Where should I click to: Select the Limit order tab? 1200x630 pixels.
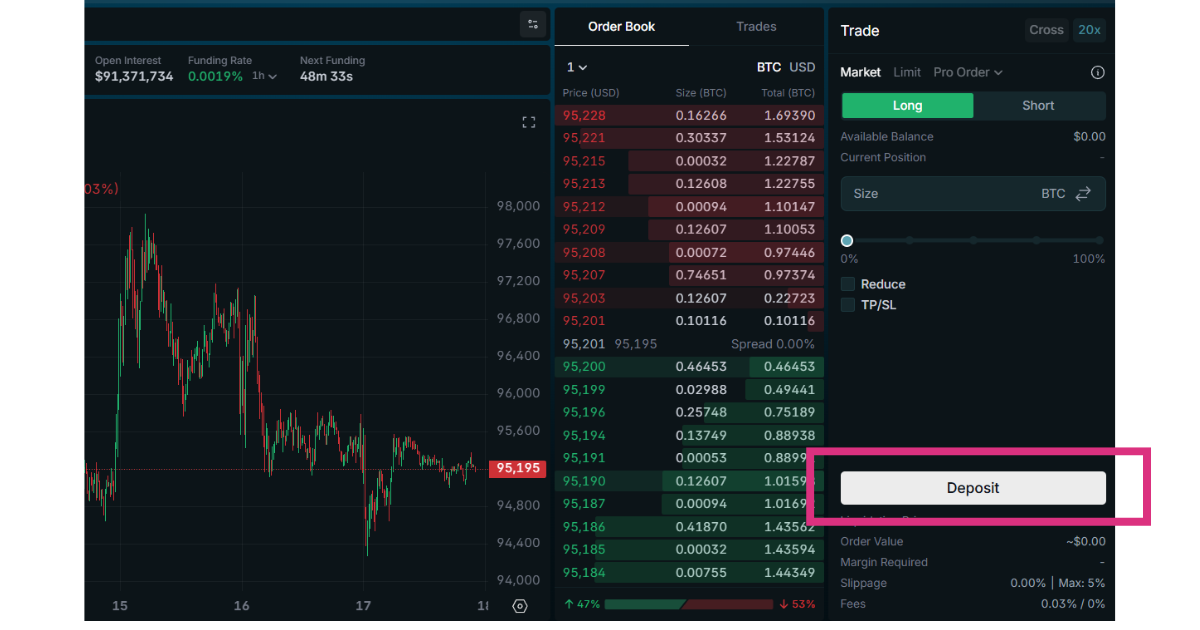point(907,73)
